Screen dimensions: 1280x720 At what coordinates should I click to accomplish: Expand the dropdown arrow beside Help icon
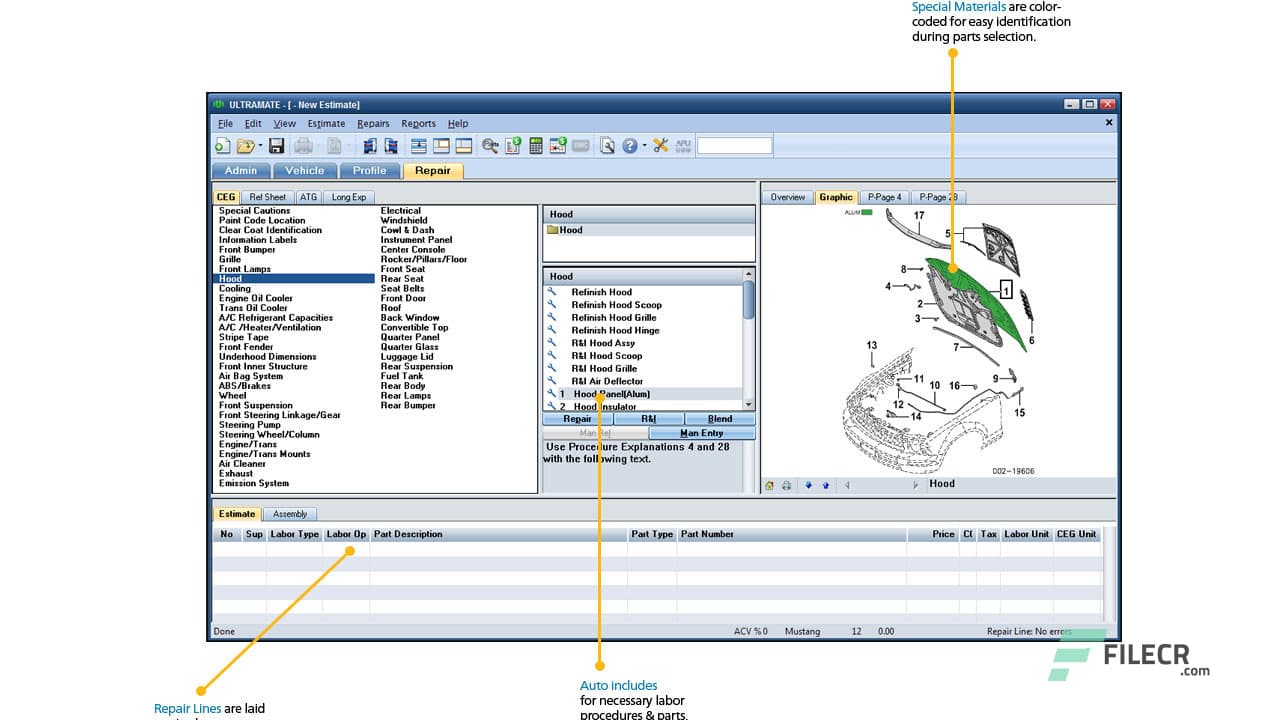(644, 147)
